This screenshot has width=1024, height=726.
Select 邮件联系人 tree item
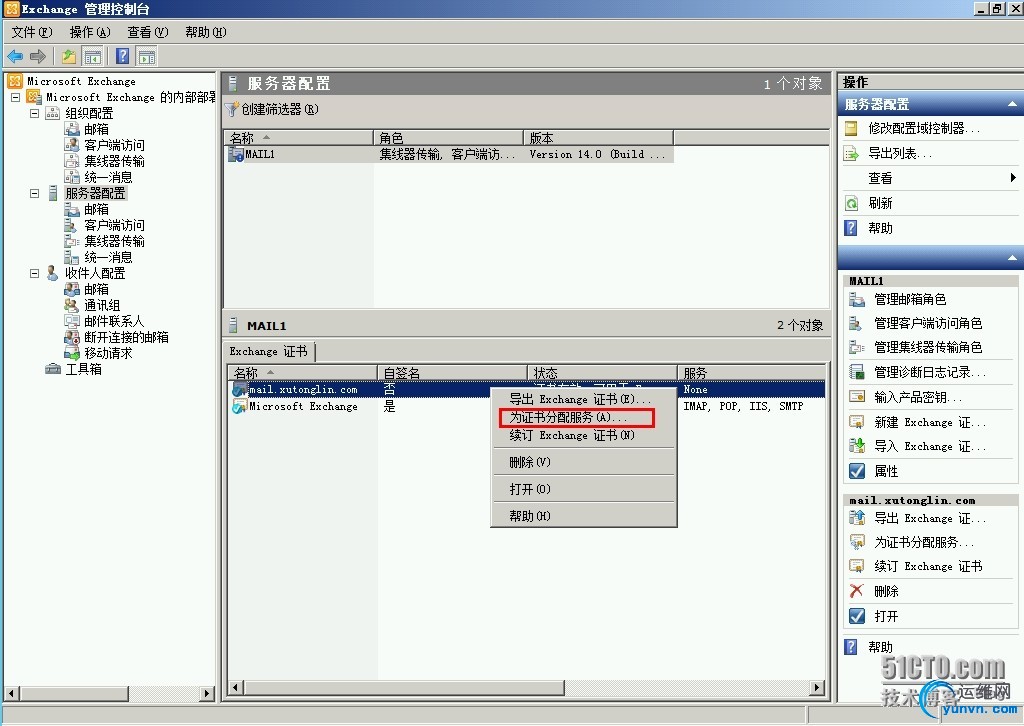click(x=114, y=321)
